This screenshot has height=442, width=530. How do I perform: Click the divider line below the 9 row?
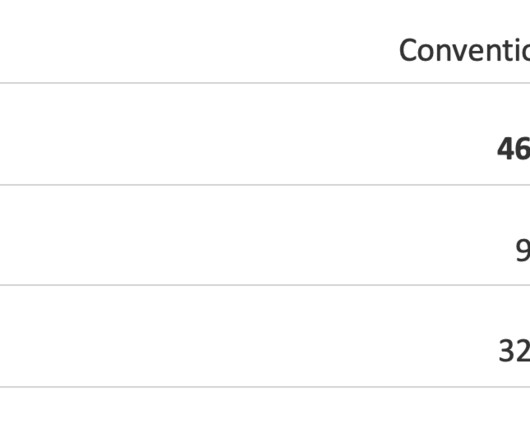[x=265, y=285]
